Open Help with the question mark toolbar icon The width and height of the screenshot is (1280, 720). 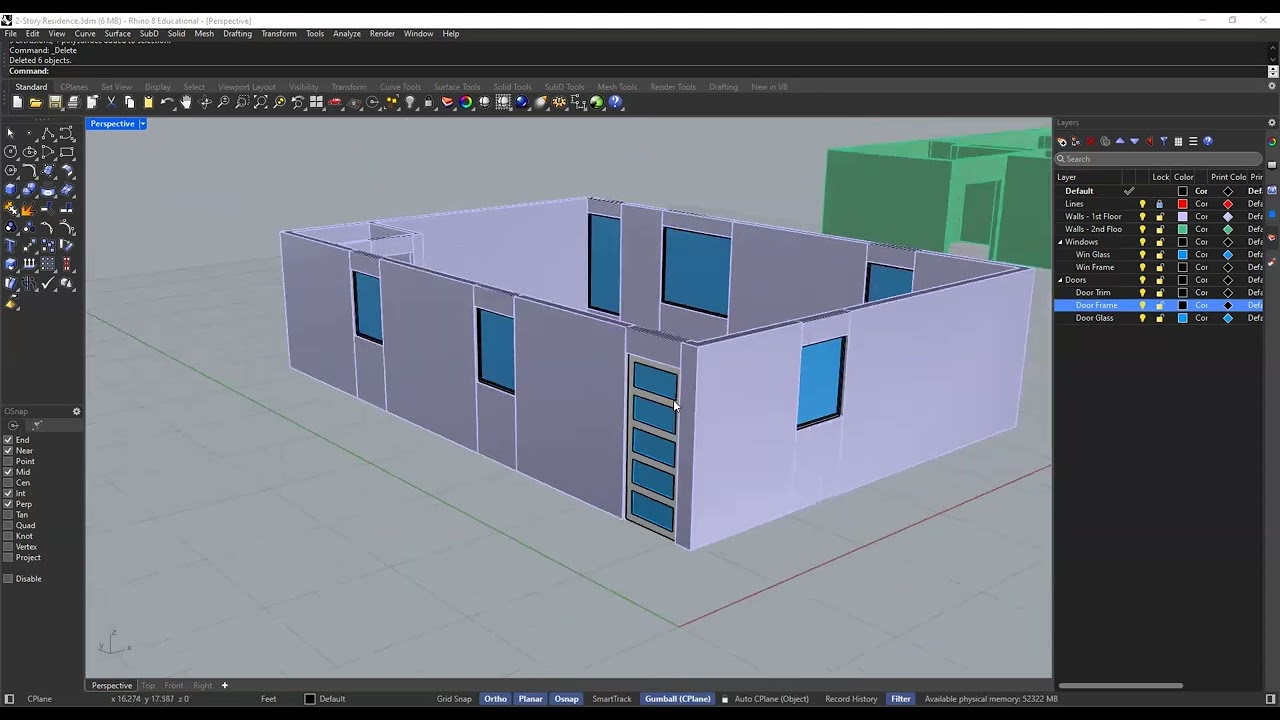615,102
